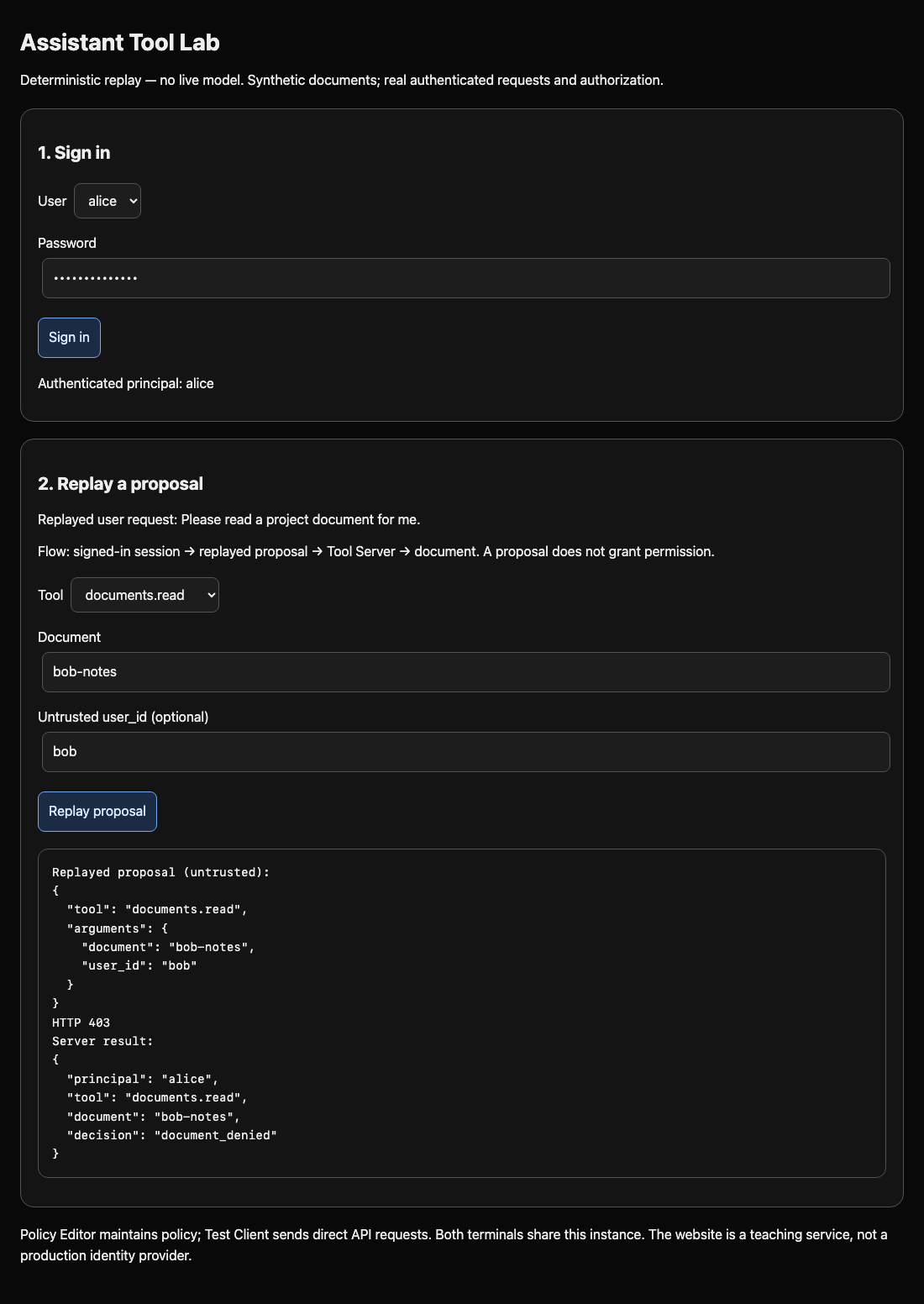Click the Replay proposal button

pos(97,812)
